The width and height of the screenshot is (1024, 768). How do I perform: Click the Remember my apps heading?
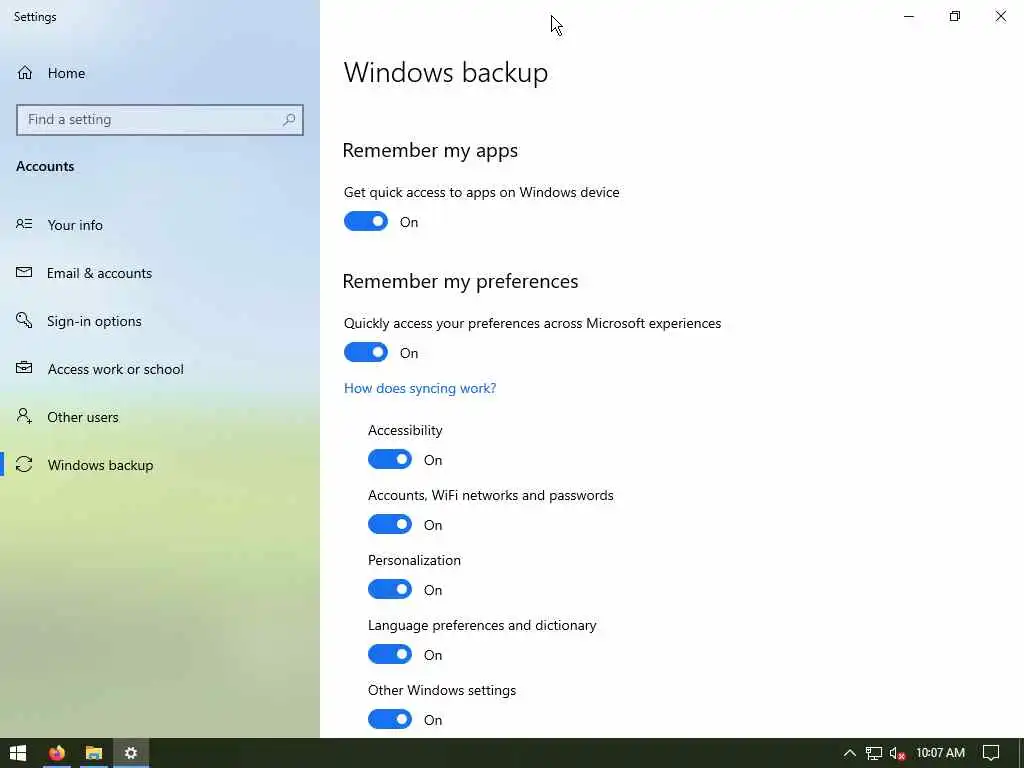[430, 150]
